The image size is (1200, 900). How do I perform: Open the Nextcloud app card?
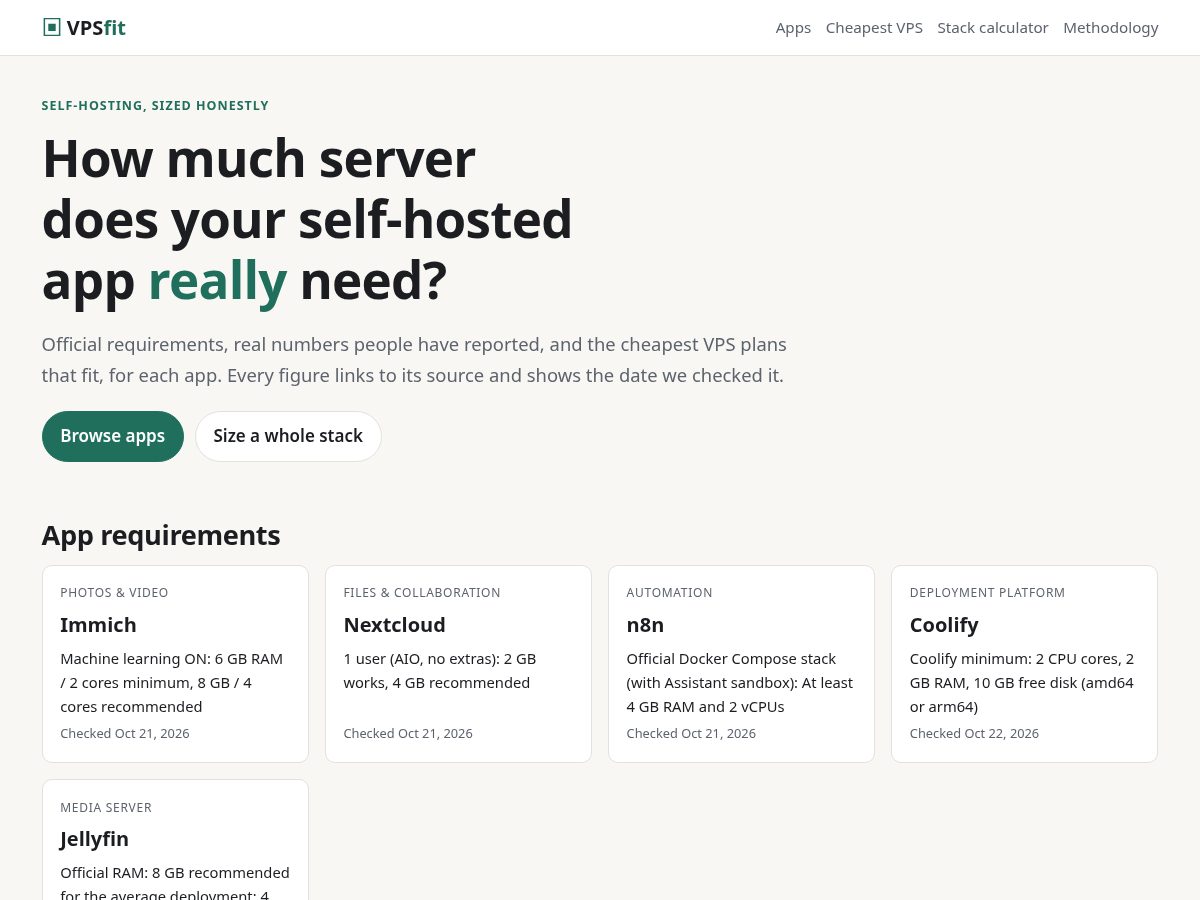[458, 664]
